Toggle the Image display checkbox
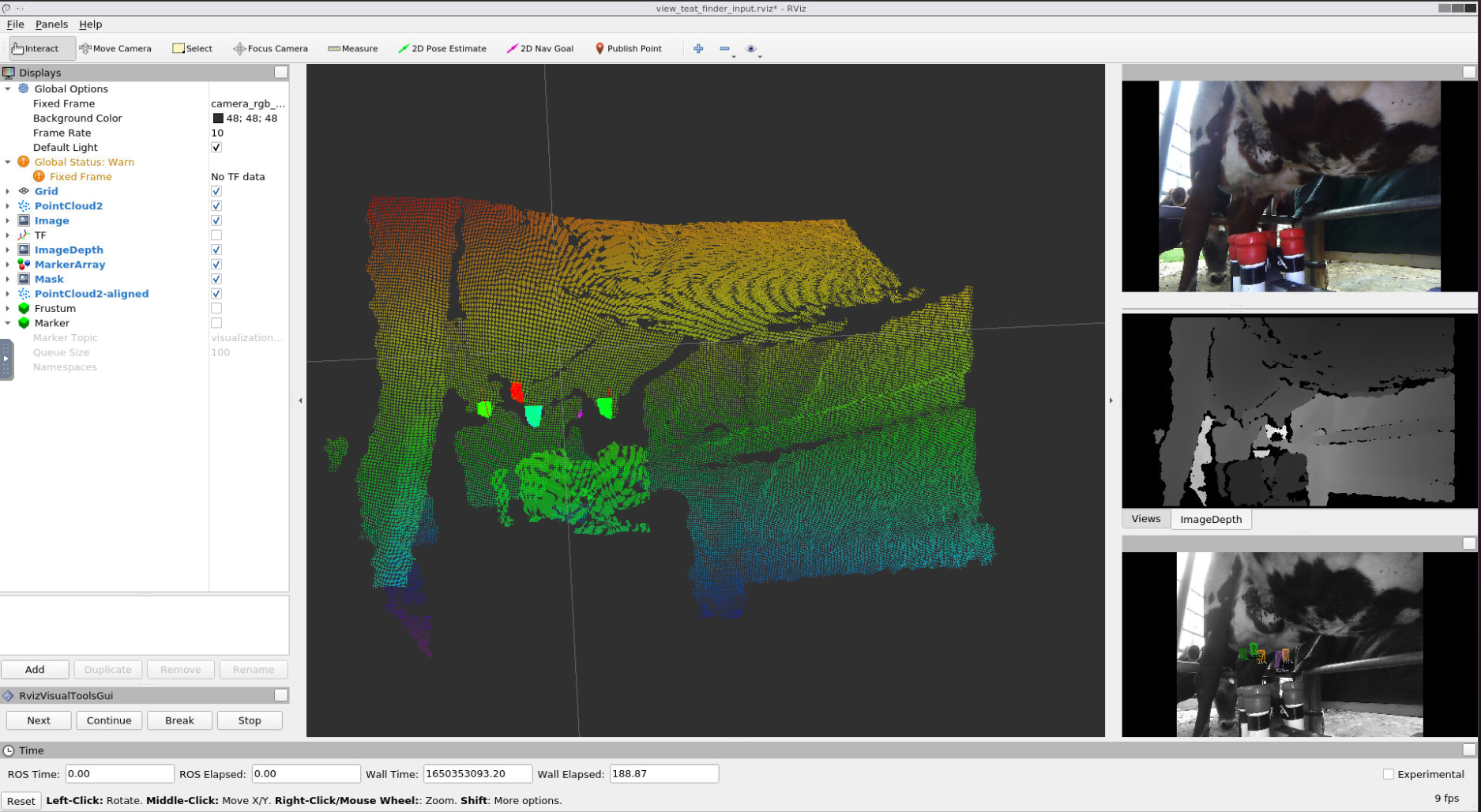Screen dimensions: 1481x812 (x=216, y=220)
